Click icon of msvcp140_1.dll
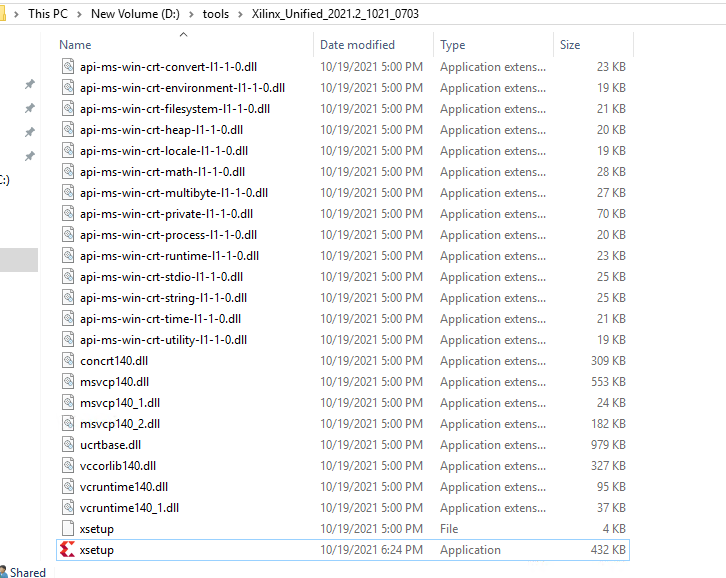This screenshot has height=578, width=726. point(68,402)
